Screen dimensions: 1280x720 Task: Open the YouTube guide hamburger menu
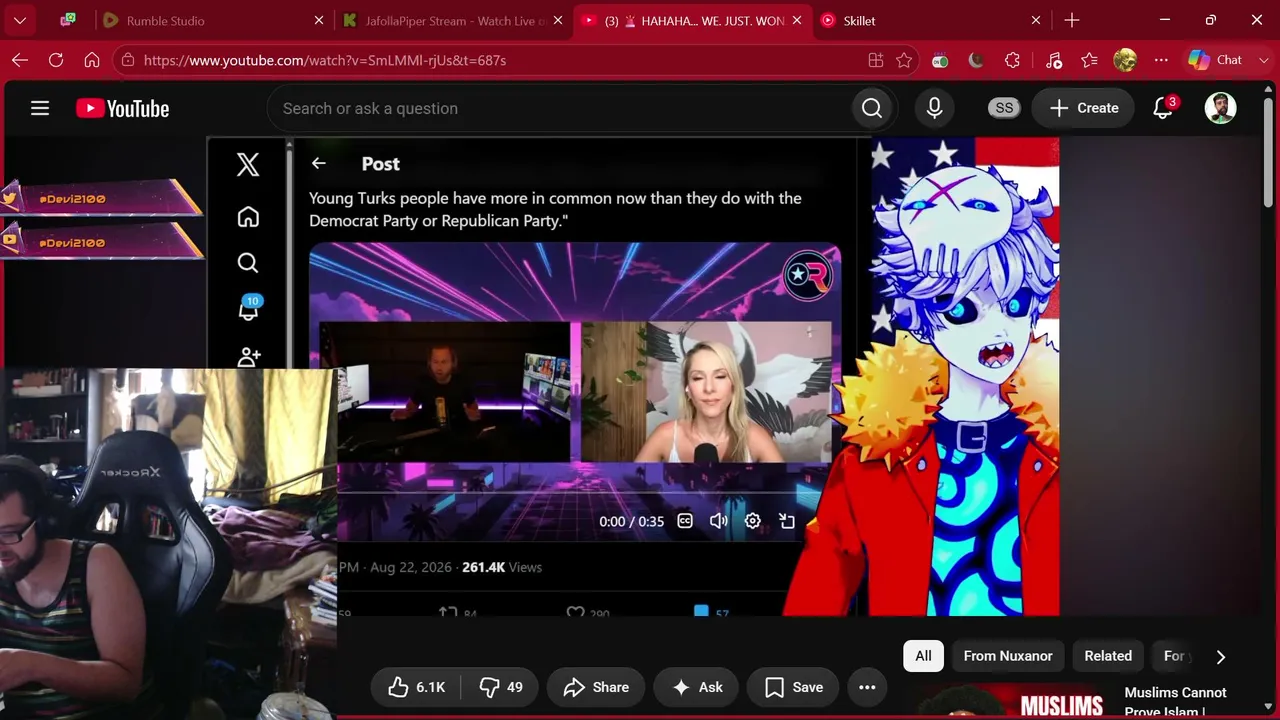[x=40, y=108]
